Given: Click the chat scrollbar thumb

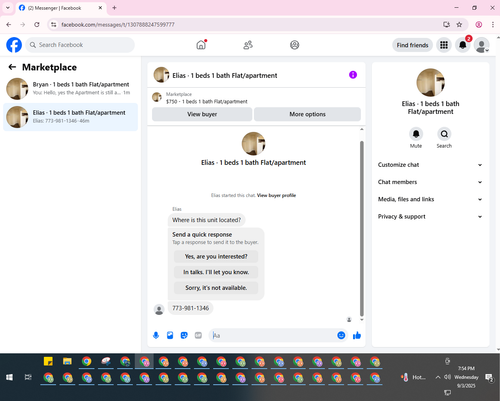Looking at the screenshot, I should [362, 228].
